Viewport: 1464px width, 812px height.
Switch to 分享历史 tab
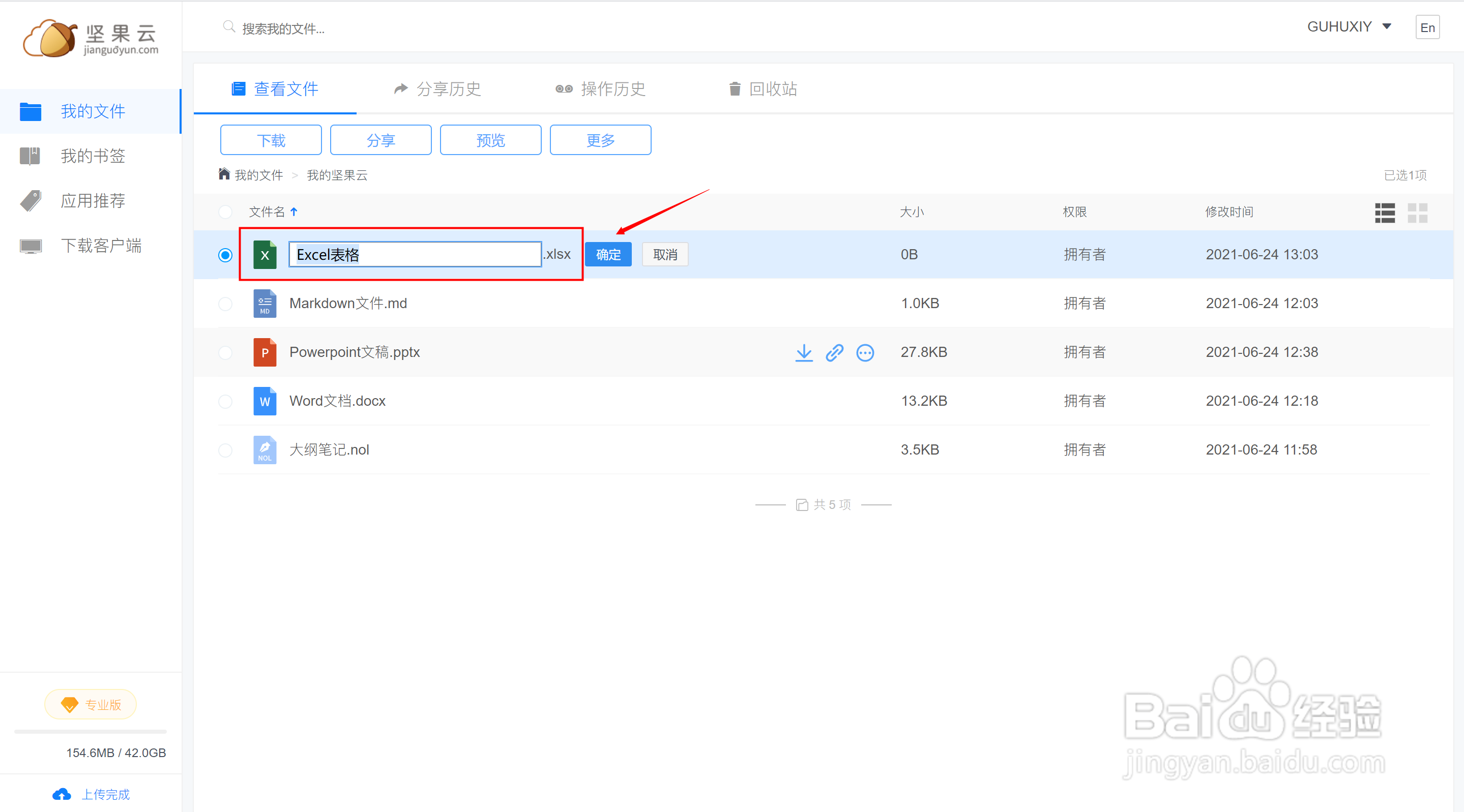click(437, 88)
